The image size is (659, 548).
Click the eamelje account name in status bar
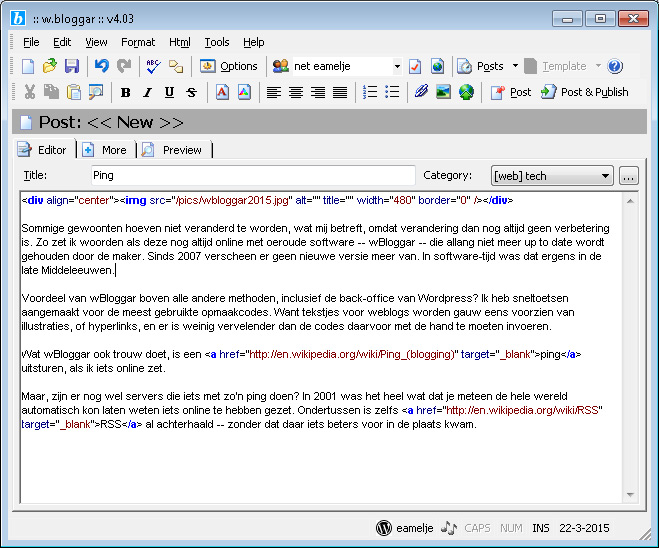(x=414, y=528)
